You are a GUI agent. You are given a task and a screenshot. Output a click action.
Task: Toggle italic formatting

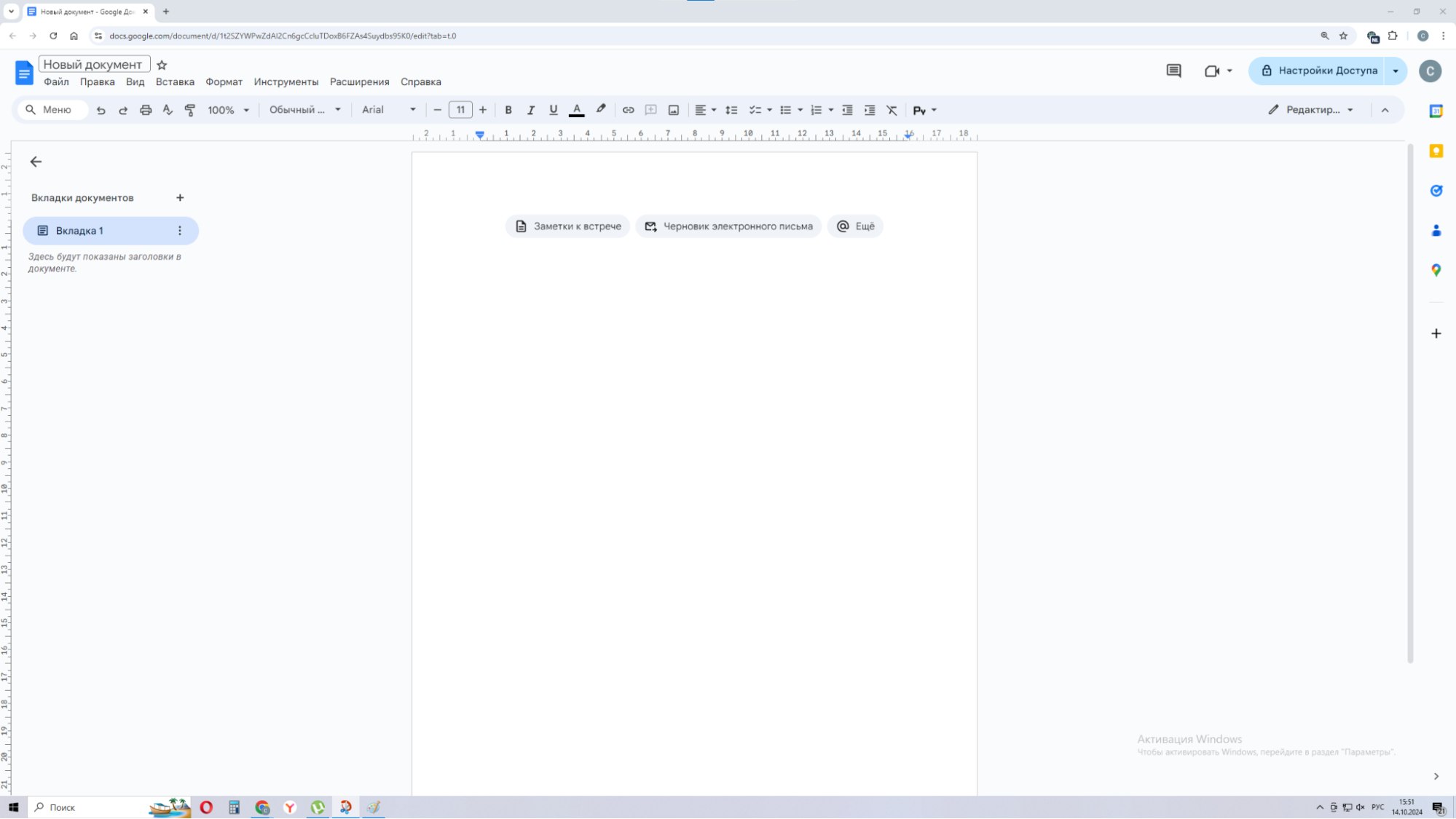click(x=530, y=110)
